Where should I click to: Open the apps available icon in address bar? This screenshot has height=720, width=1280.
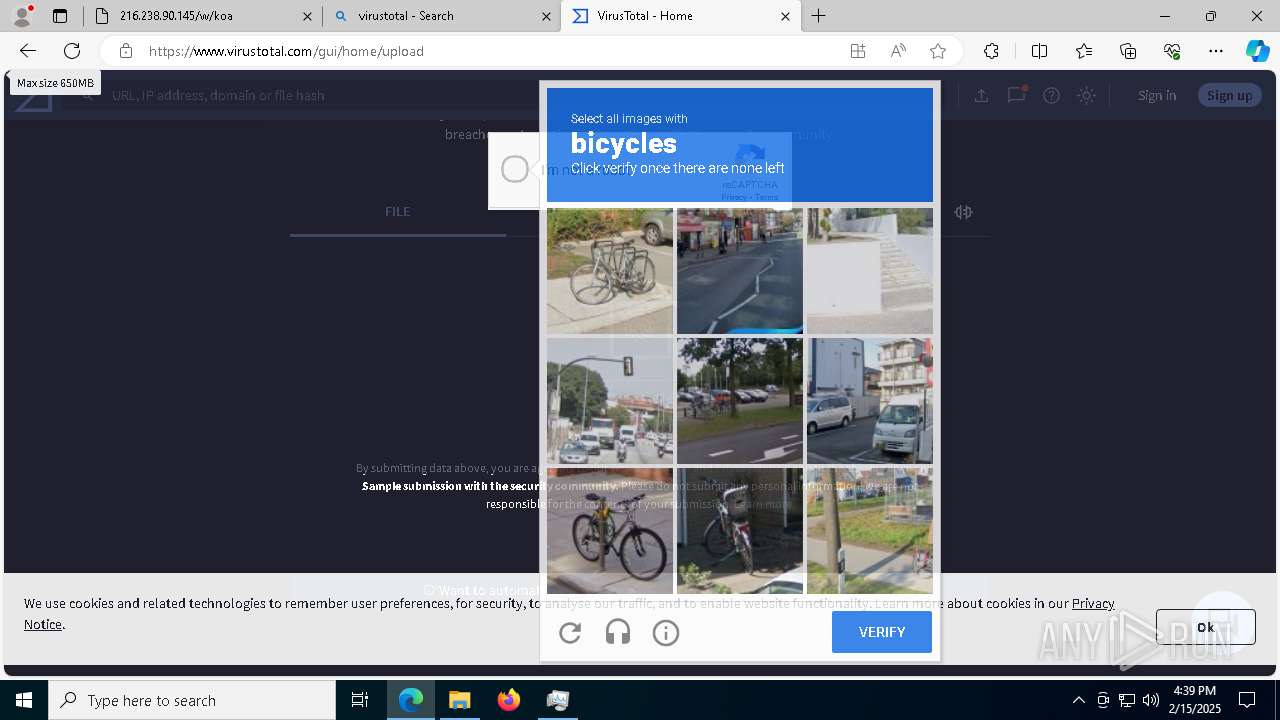click(x=858, y=51)
